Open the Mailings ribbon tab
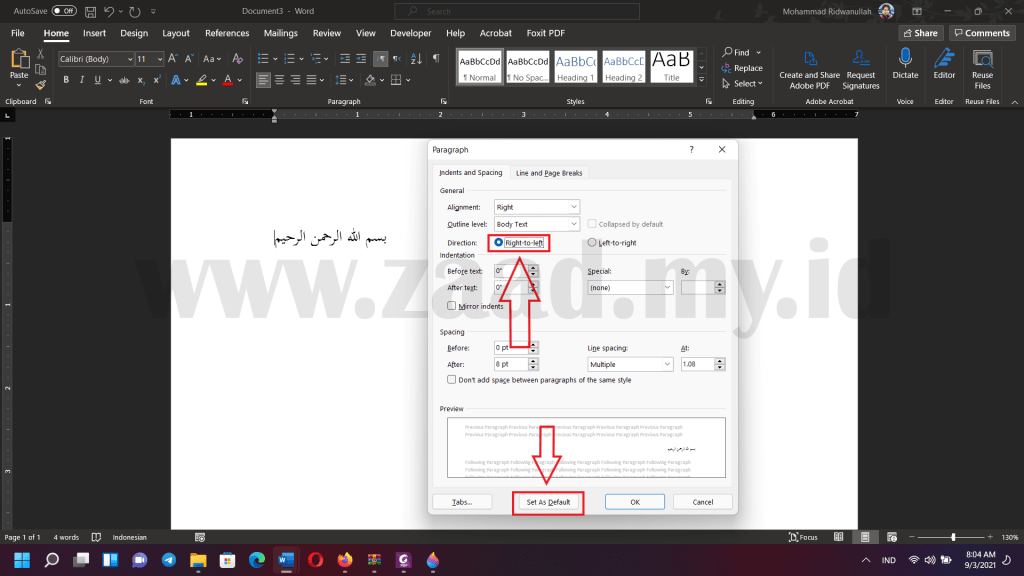The width and height of the screenshot is (1024, 576). [x=281, y=33]
